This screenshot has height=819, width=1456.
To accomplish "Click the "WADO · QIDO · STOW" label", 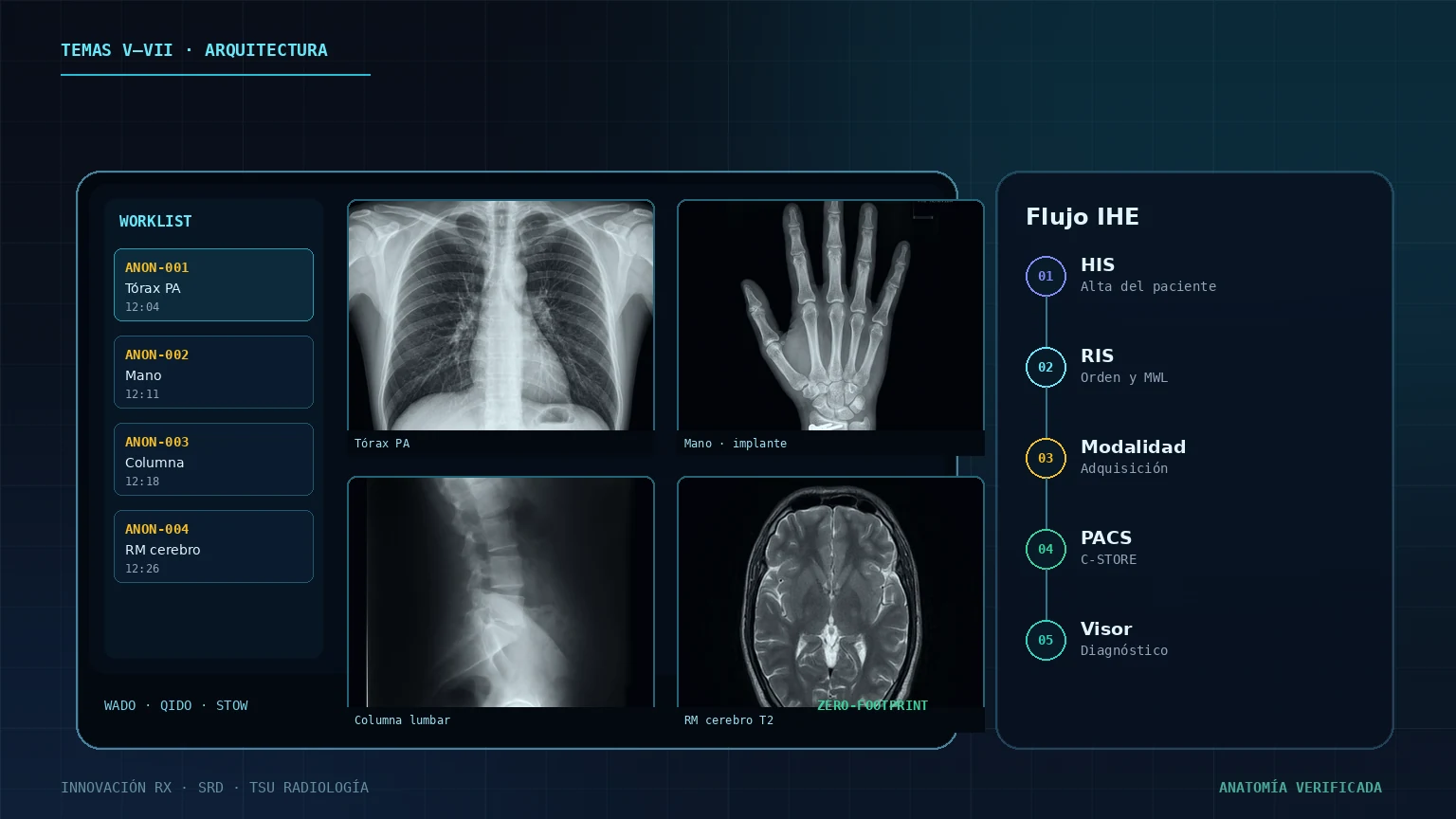I will [176, 705].
